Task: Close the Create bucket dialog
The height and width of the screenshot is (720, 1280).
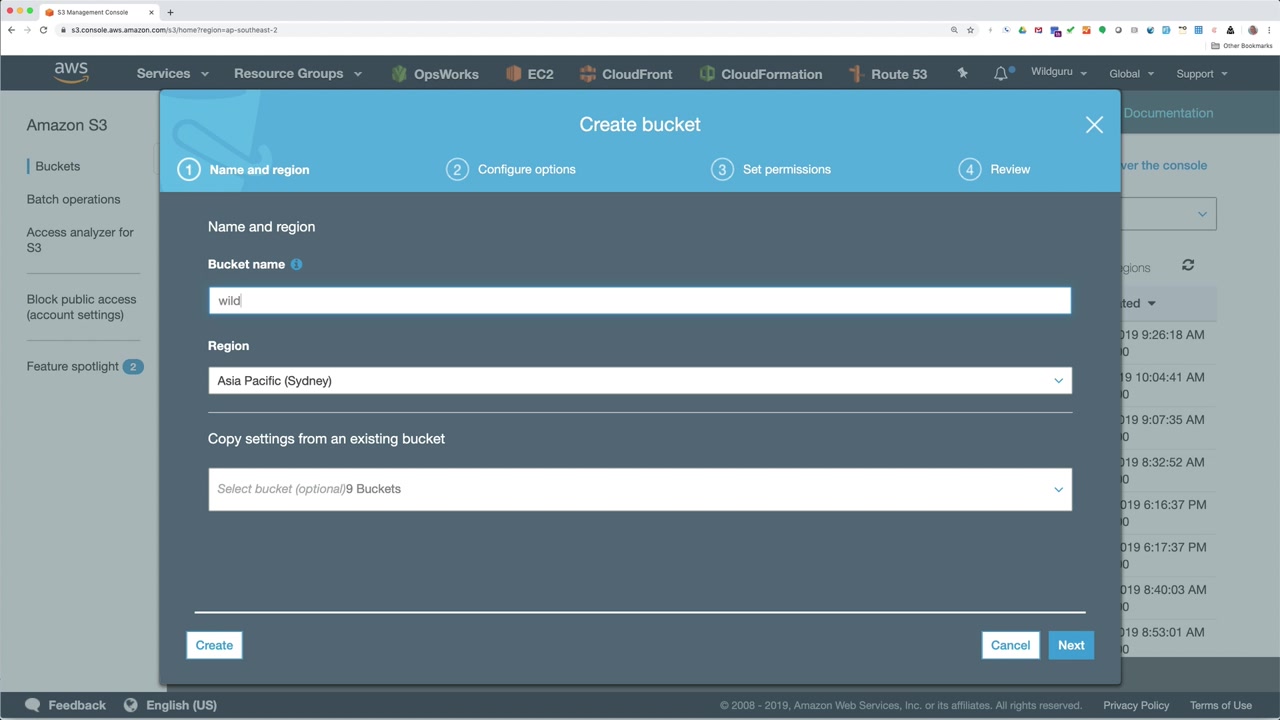Action: pyautogui.click(x=1094, y=124)
